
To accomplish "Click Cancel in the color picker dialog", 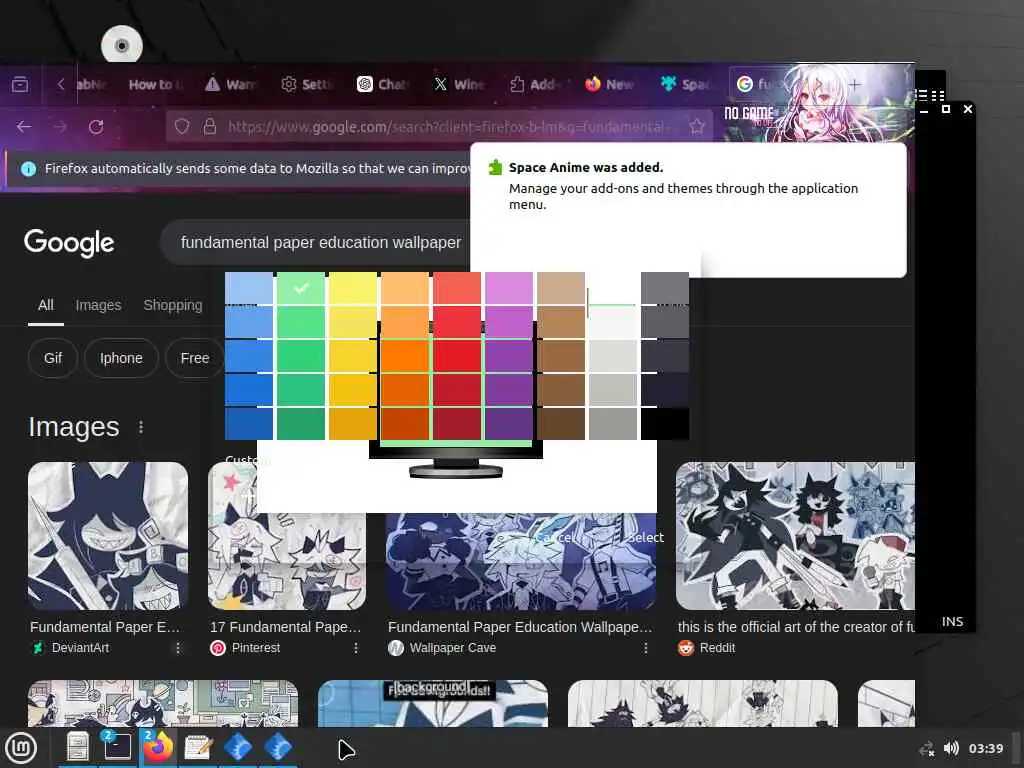I will (556, 537).
